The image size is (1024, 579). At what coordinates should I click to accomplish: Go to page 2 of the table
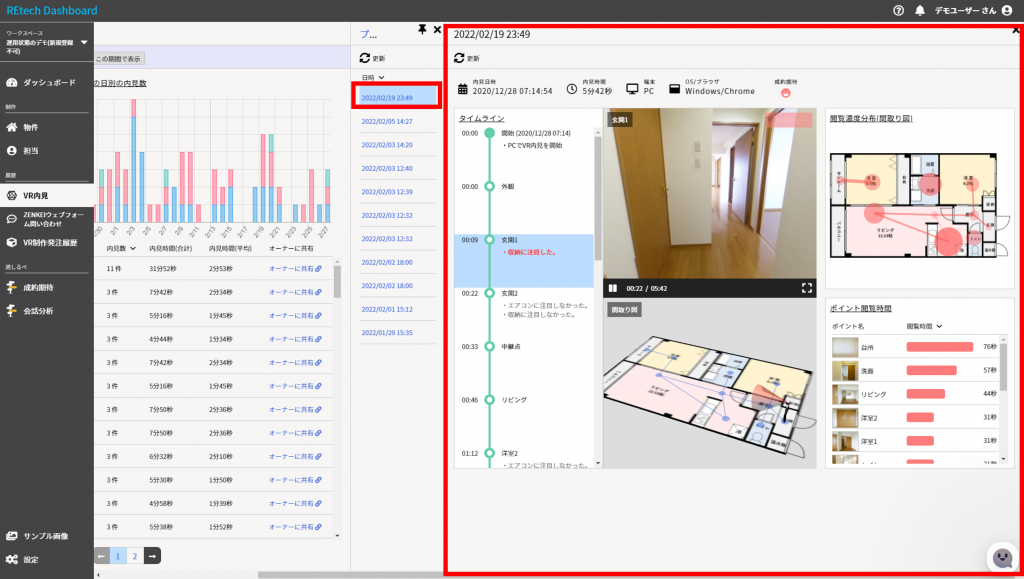point(135,556)
